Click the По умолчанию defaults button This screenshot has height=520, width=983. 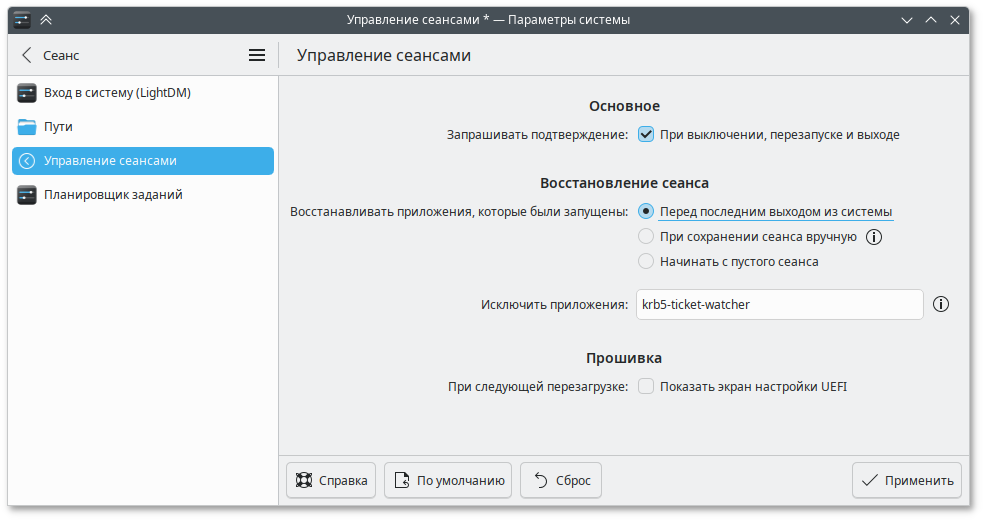pyautogui.click(x=448, y=480)
